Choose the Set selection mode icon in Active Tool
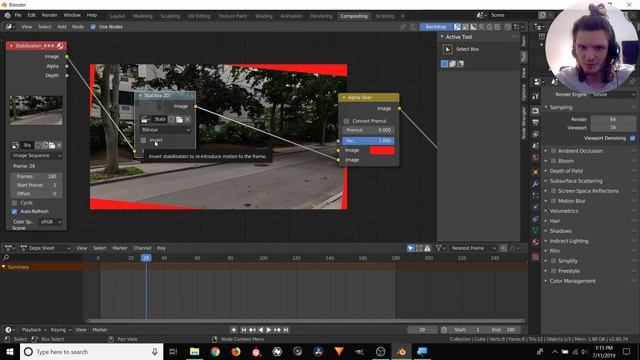Viewport: 640px width, 360px height. (x=444, y=64)
